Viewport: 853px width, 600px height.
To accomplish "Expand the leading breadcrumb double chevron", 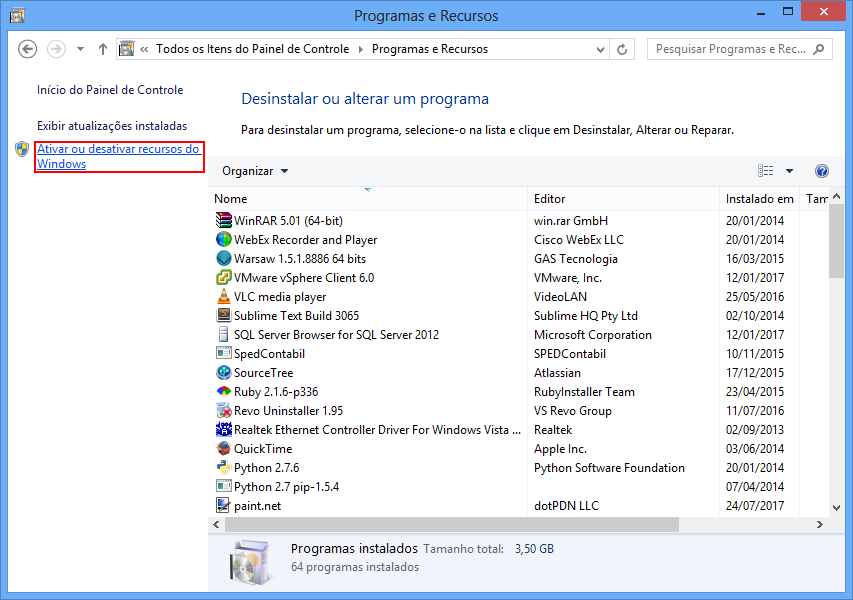I will [144, 50].
